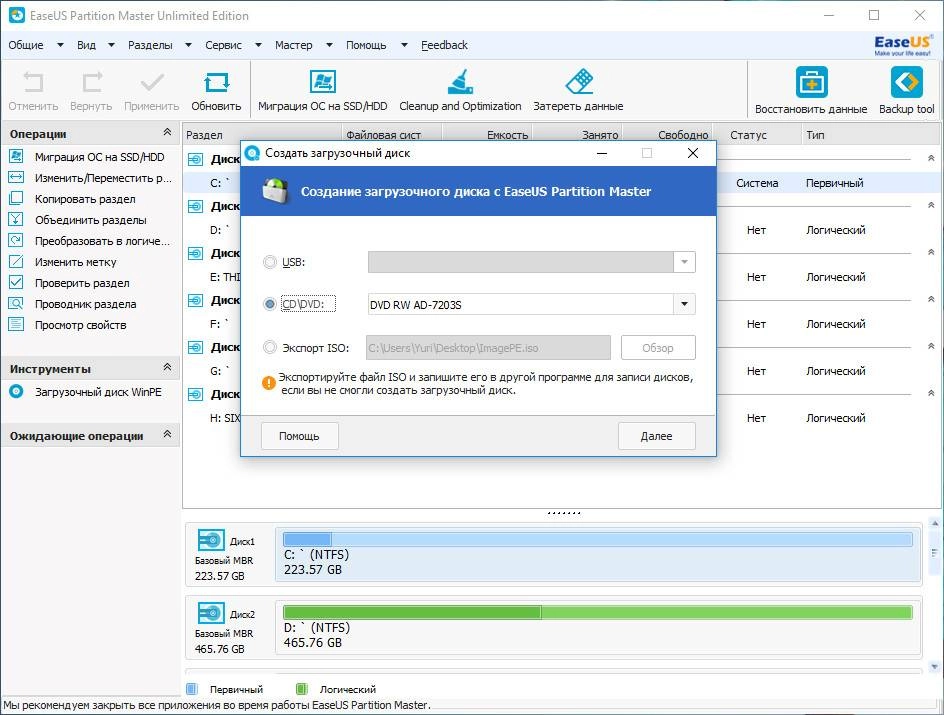The height and width of the screenshot is (715, 944).
Task: Click the Далее button in dialog
Action: point(657,436)
